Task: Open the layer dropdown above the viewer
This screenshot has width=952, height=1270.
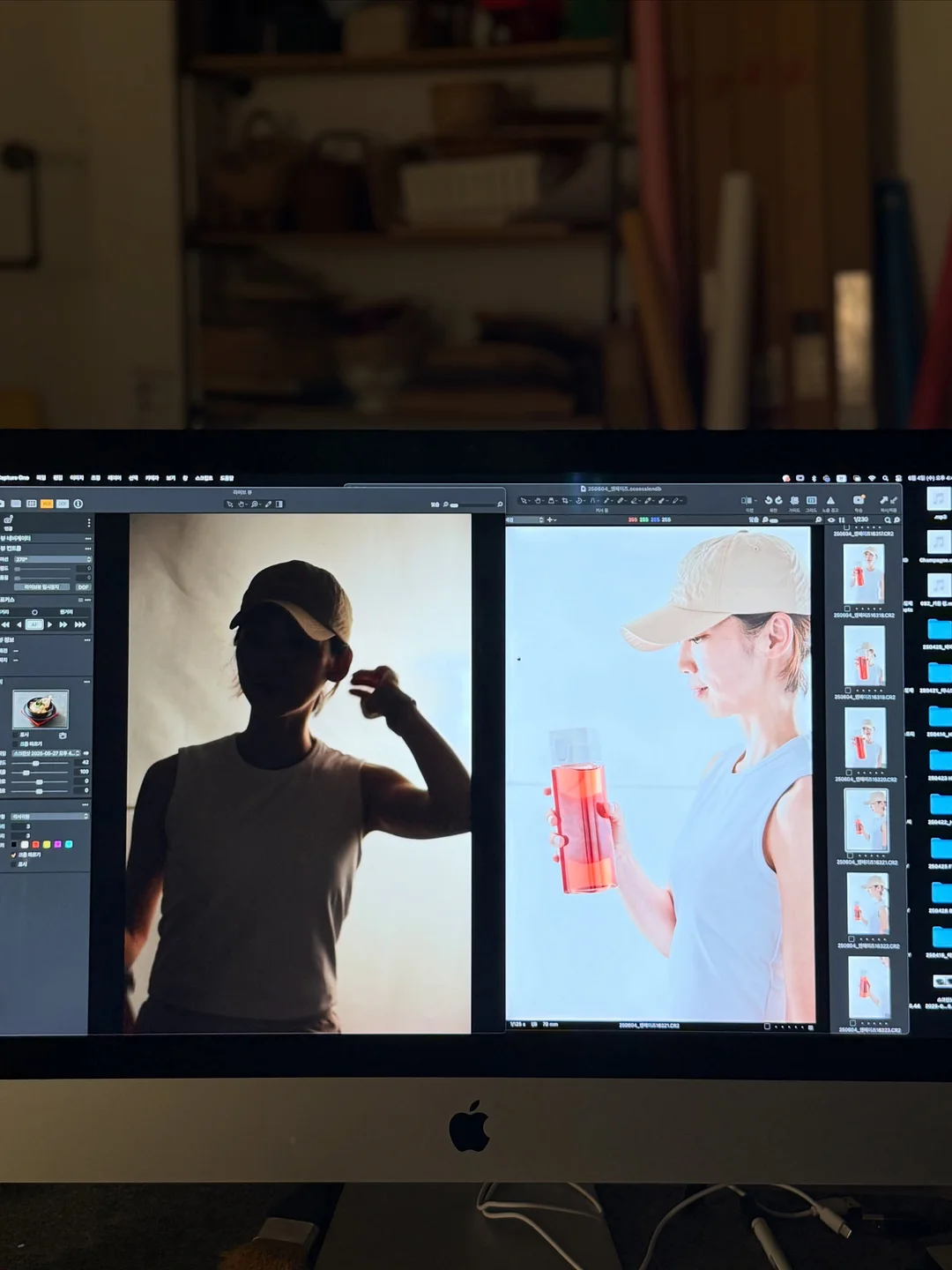Action: 525,519
